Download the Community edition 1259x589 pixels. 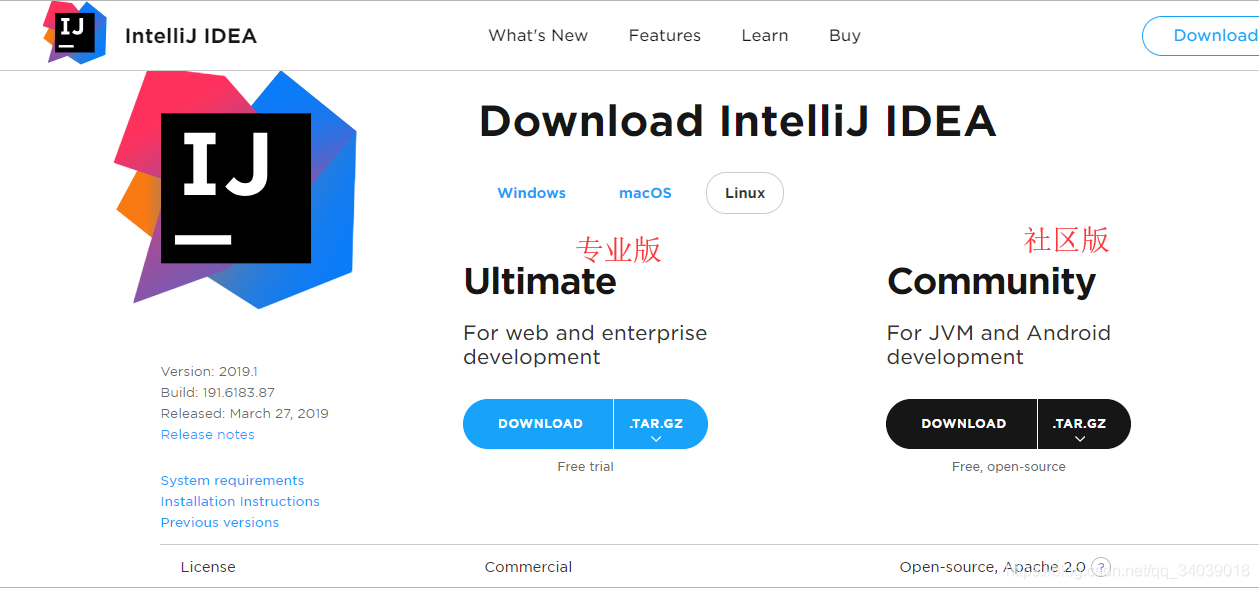tap(962, 424)
